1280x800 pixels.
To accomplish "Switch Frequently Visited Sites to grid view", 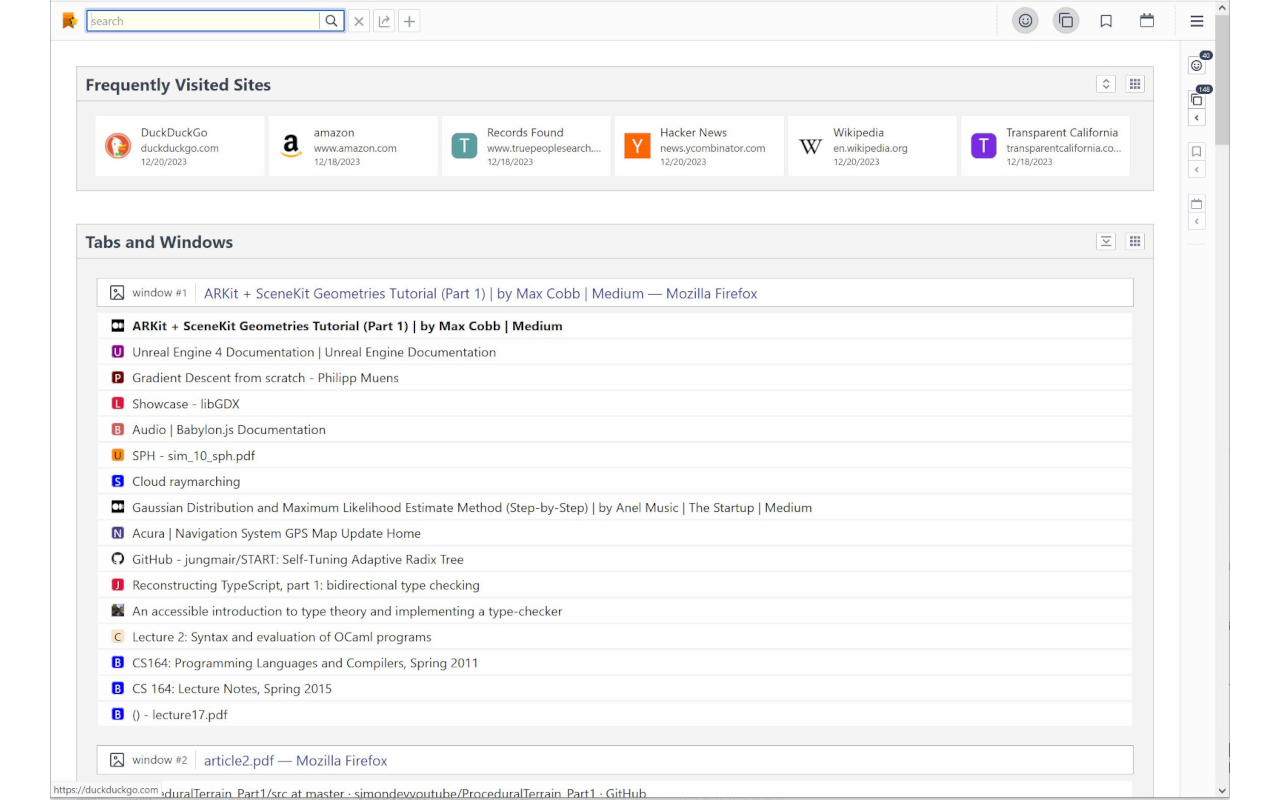I will click(x=1135, y=84).
